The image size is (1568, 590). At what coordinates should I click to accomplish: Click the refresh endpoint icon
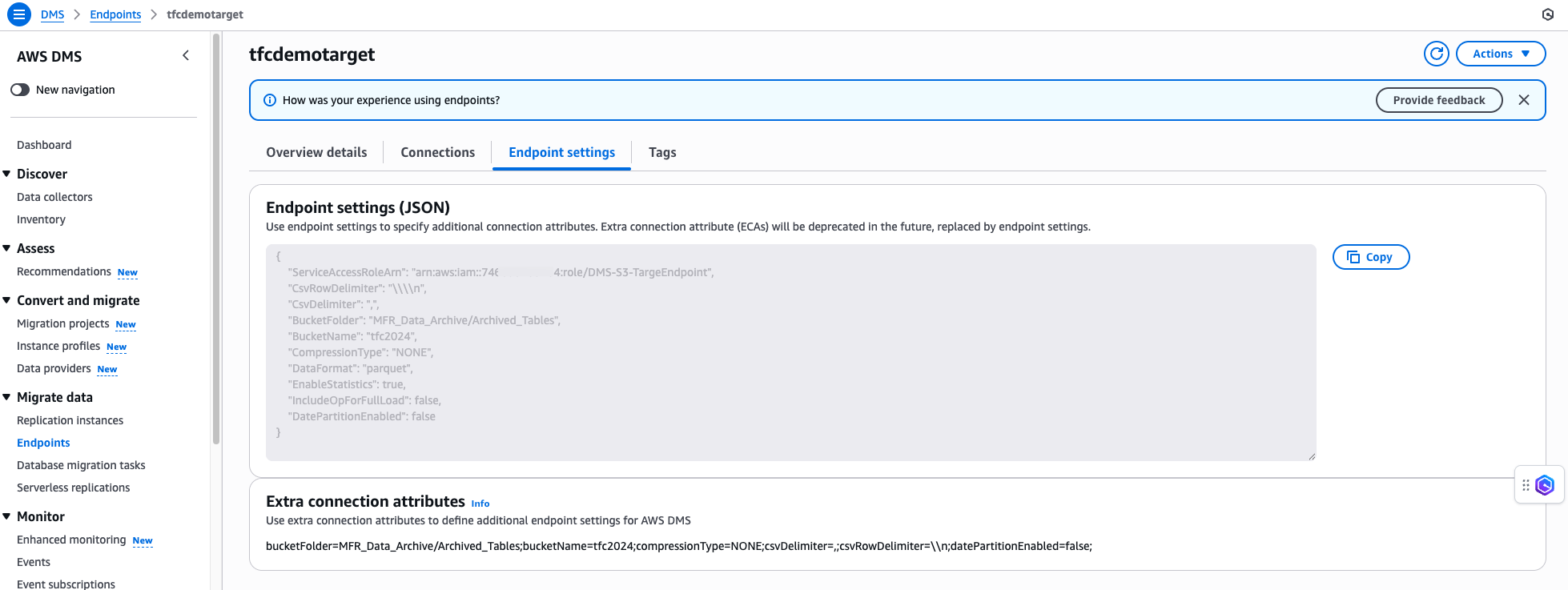[1437, 54]
